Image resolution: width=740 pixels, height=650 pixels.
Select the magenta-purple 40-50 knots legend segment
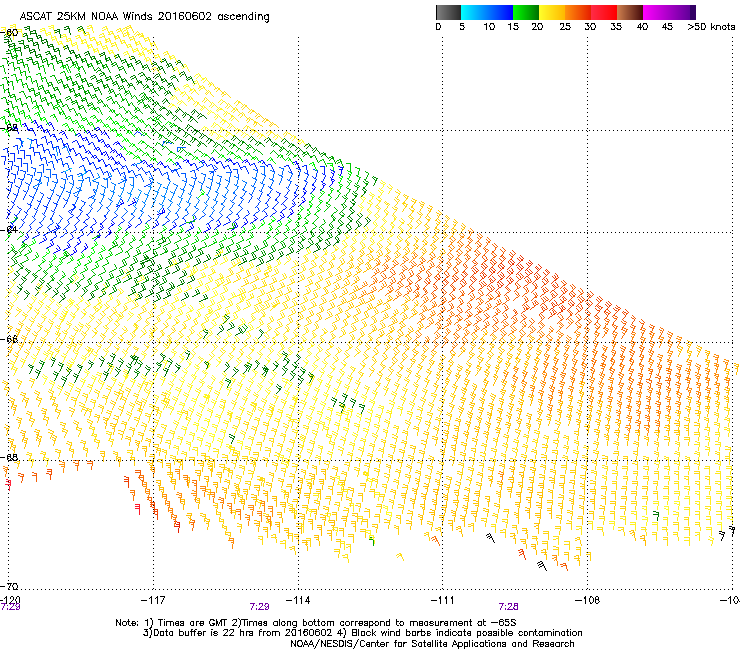pos(669,12)
